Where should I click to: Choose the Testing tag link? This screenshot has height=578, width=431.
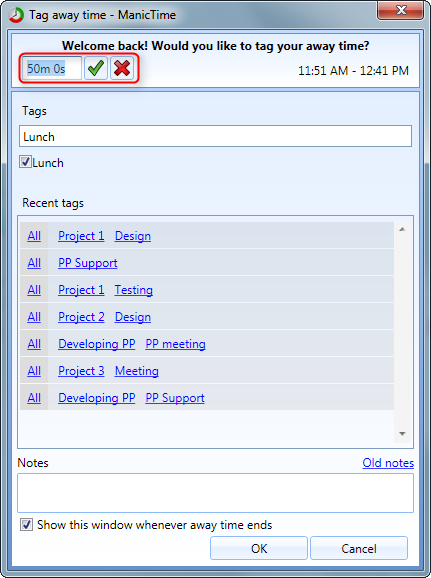click(x=133, y=290)
